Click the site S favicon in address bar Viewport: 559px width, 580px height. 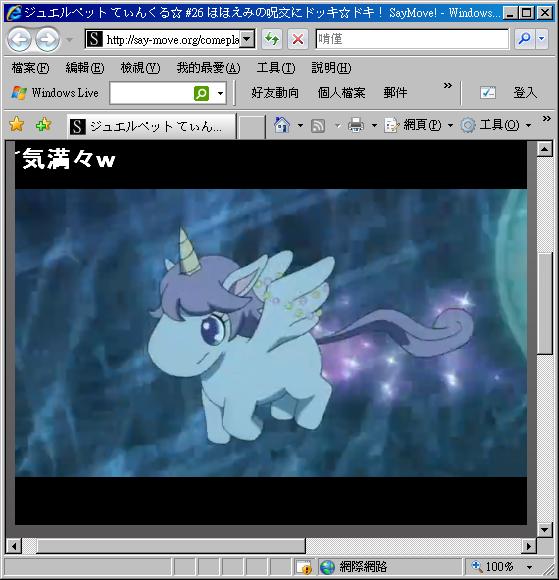94,39
